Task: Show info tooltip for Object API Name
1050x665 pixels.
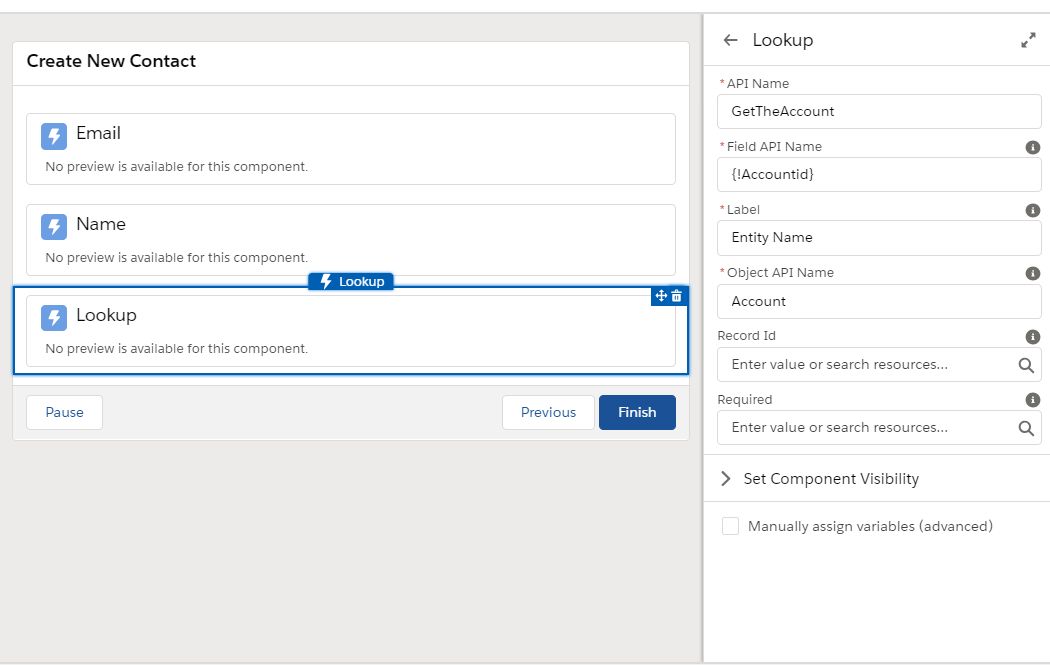Action: 1033,273
